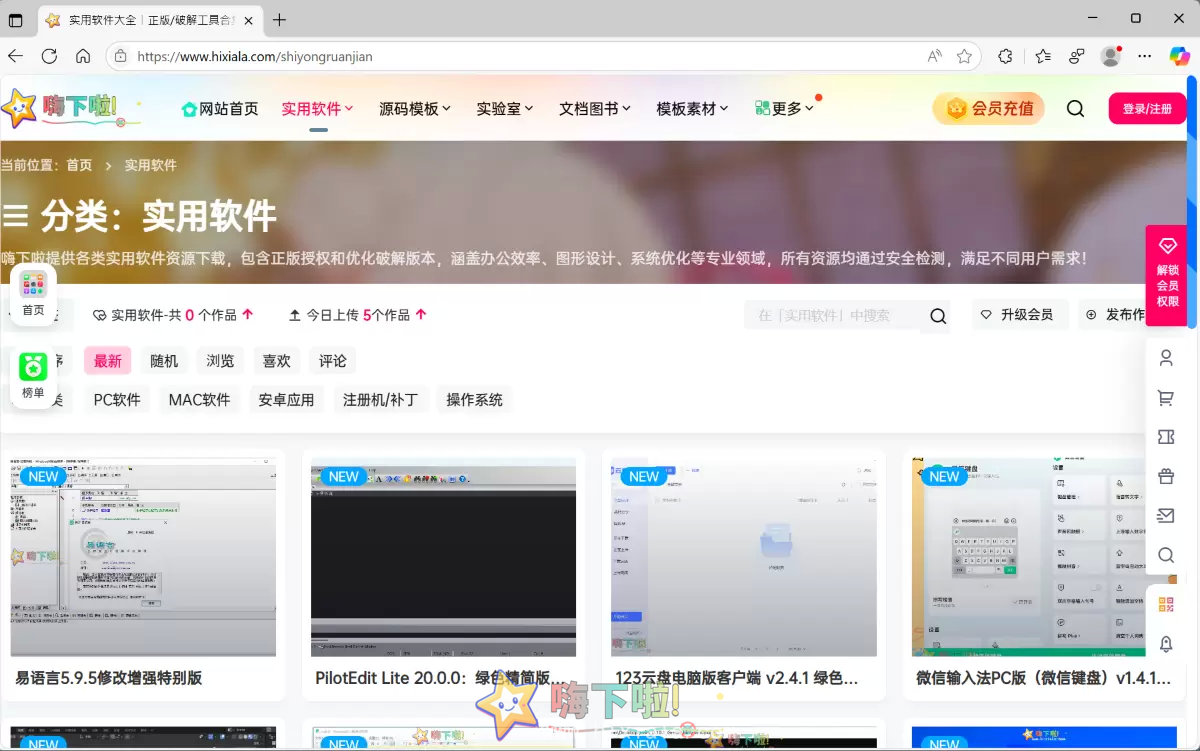This screenshot has width=1200, height=751.
Task: Open the shopping cart icon on right sidebar
Action: pos(1166,397)
